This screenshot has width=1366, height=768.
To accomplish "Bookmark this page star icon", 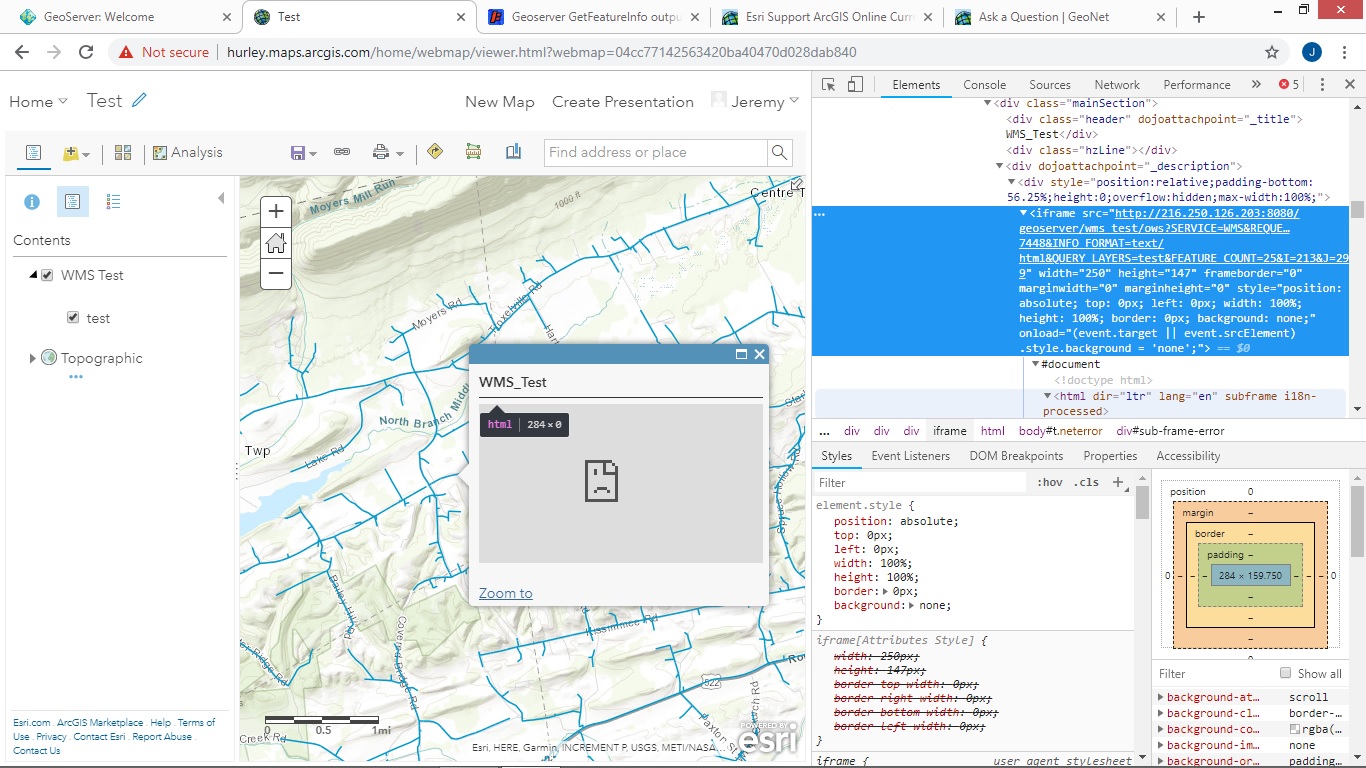I will (x=1272, y=52).
